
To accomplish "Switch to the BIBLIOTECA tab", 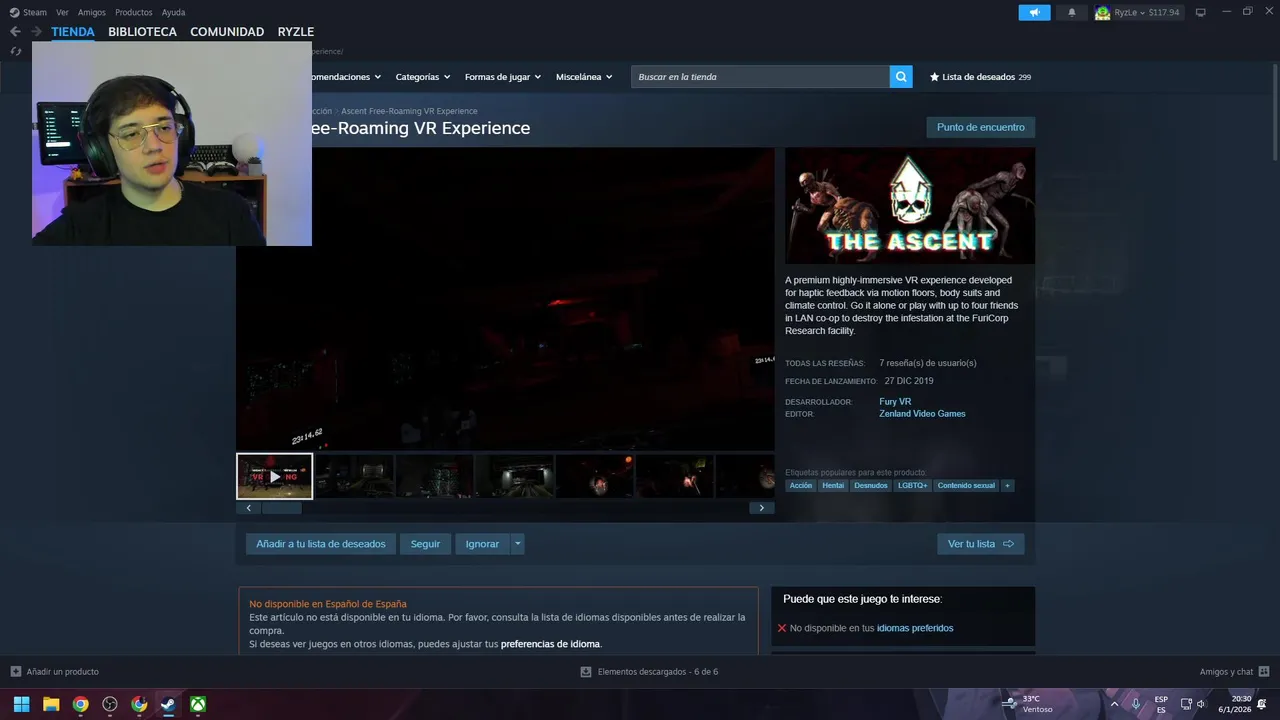I will (142, 32).
